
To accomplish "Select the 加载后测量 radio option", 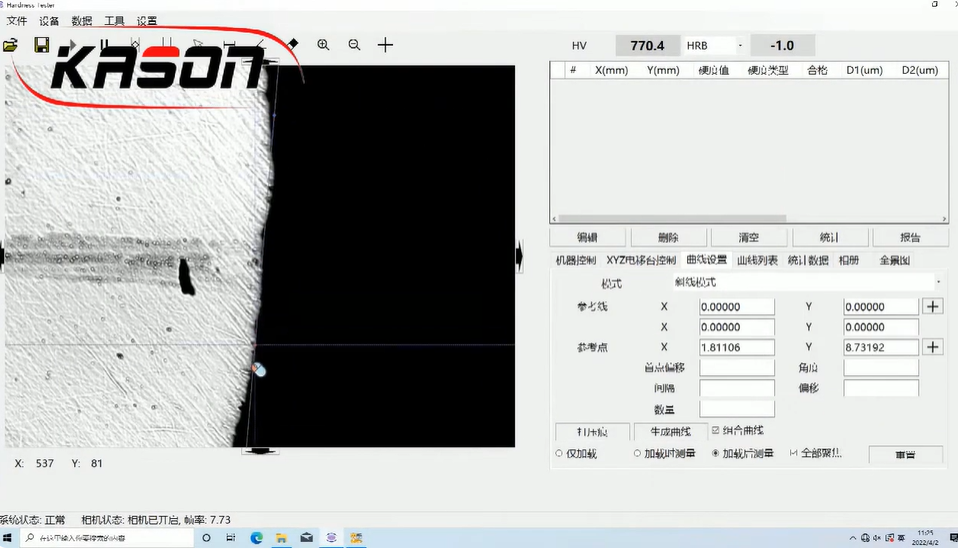I will pos(715,453).
